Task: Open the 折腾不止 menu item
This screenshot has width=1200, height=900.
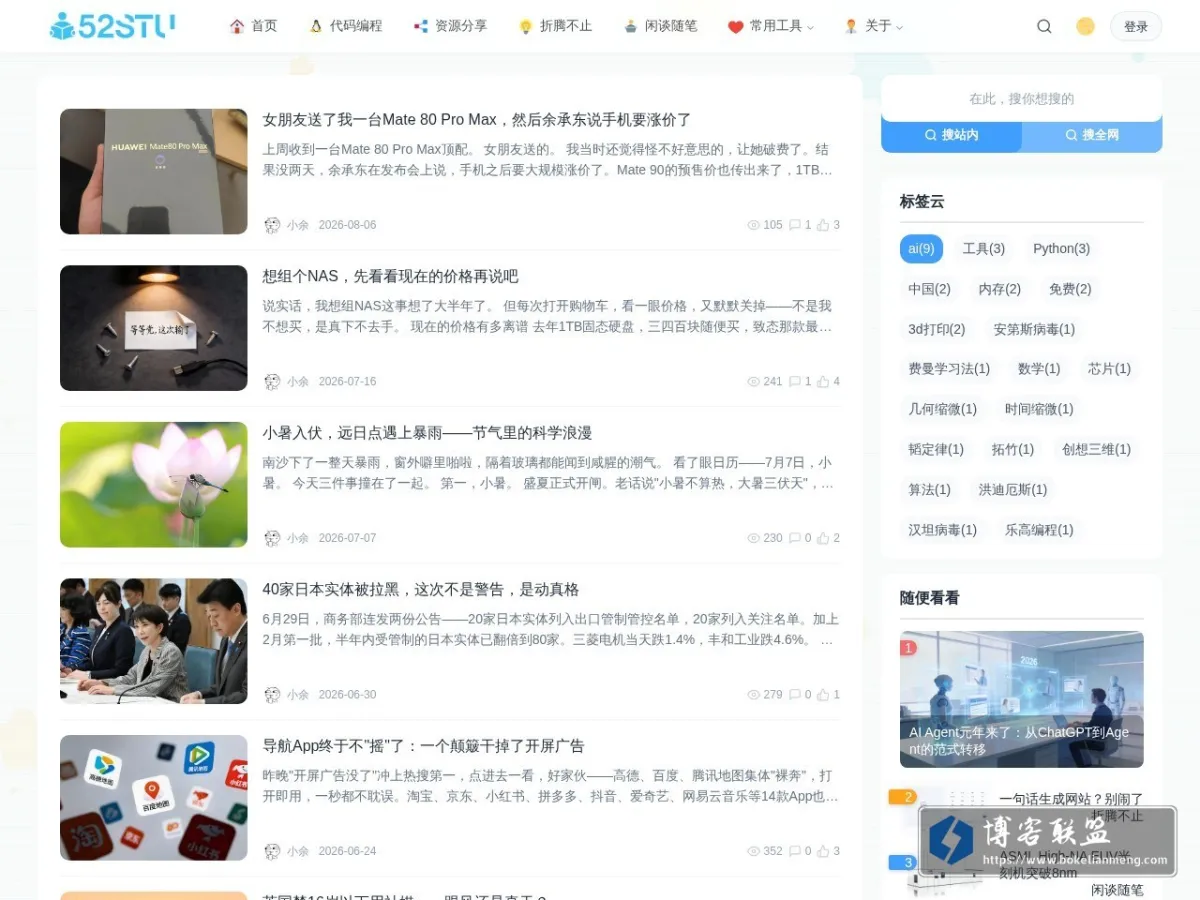Action: pyautogui.click(x=555, y=26)
